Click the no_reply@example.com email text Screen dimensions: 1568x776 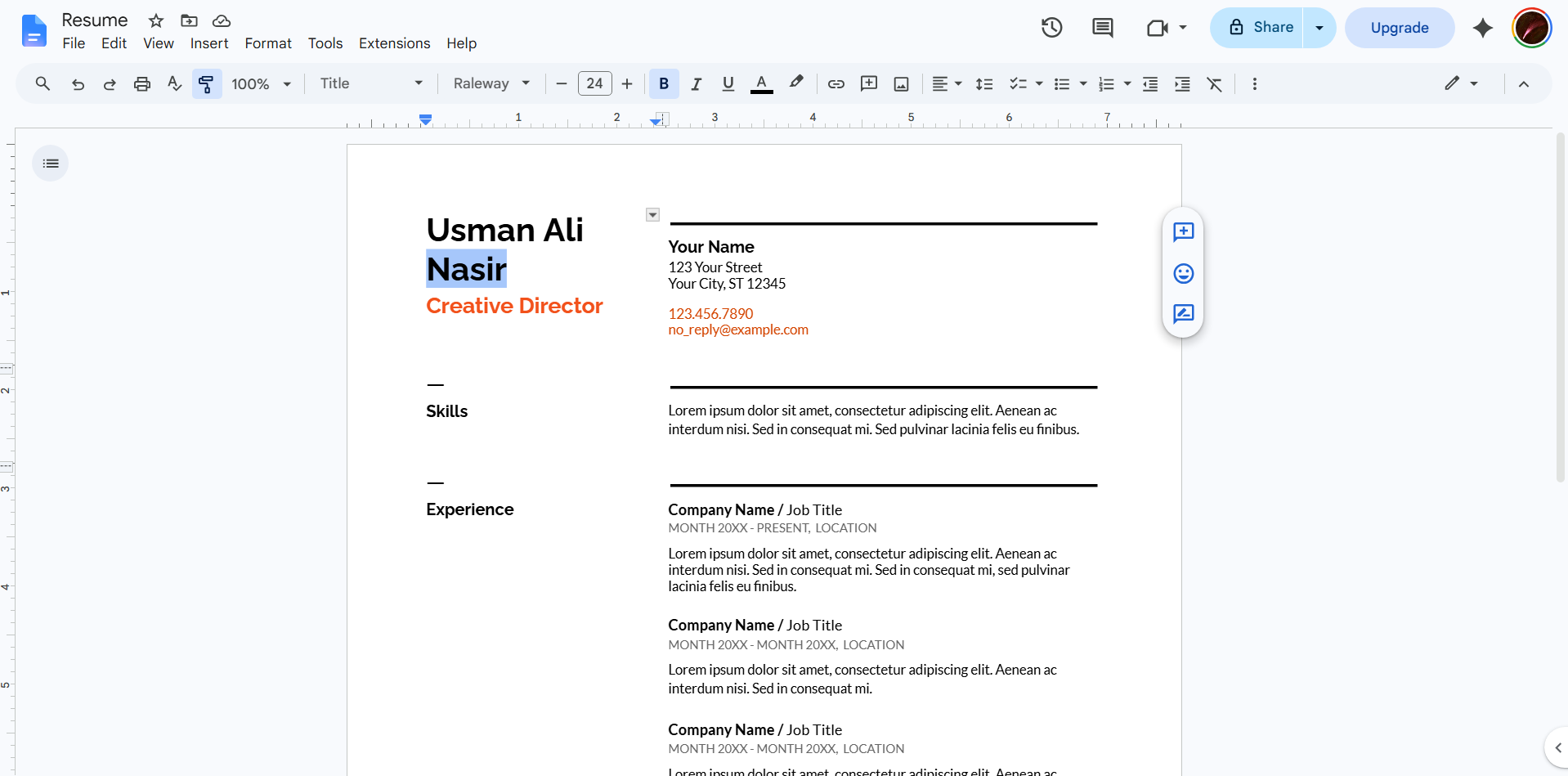[x=738, y=330]
